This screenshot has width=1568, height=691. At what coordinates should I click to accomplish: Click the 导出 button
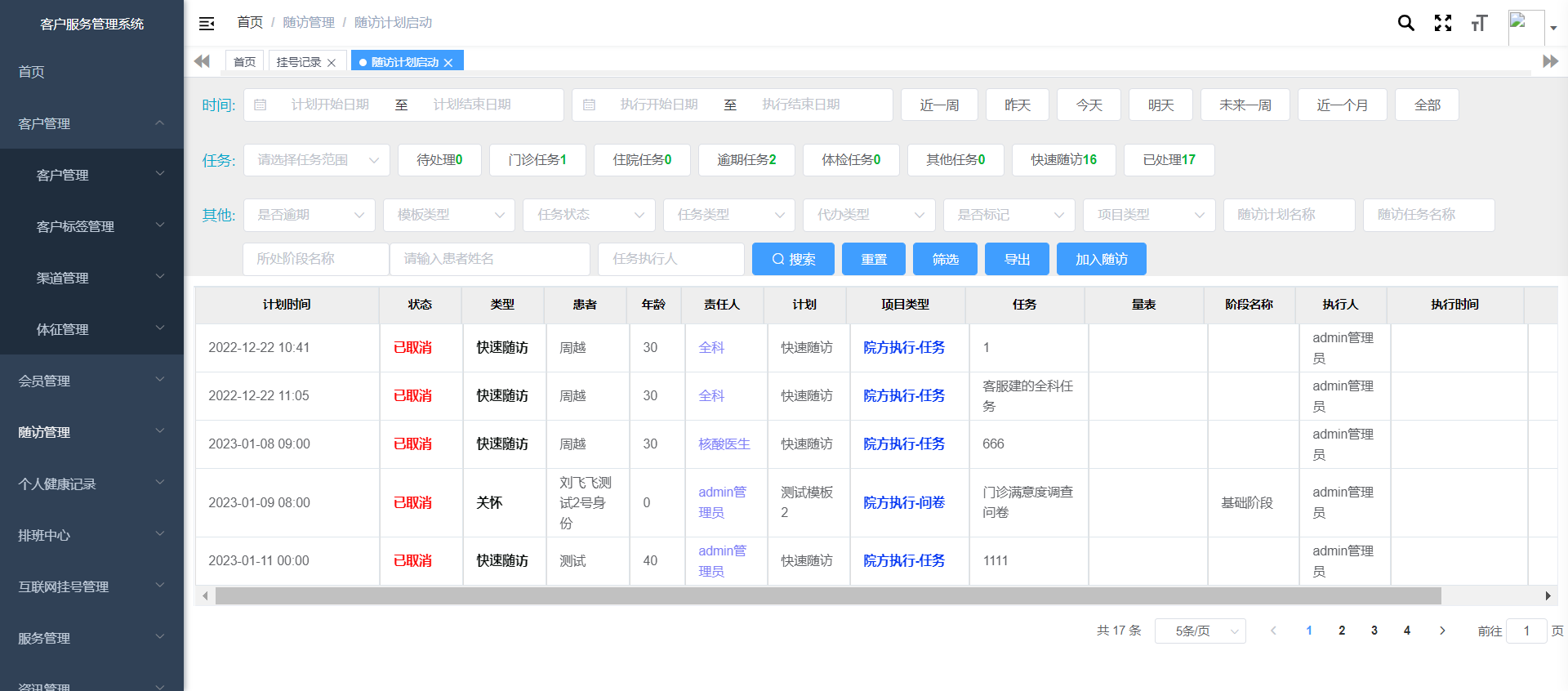[x=1017, y=259]
